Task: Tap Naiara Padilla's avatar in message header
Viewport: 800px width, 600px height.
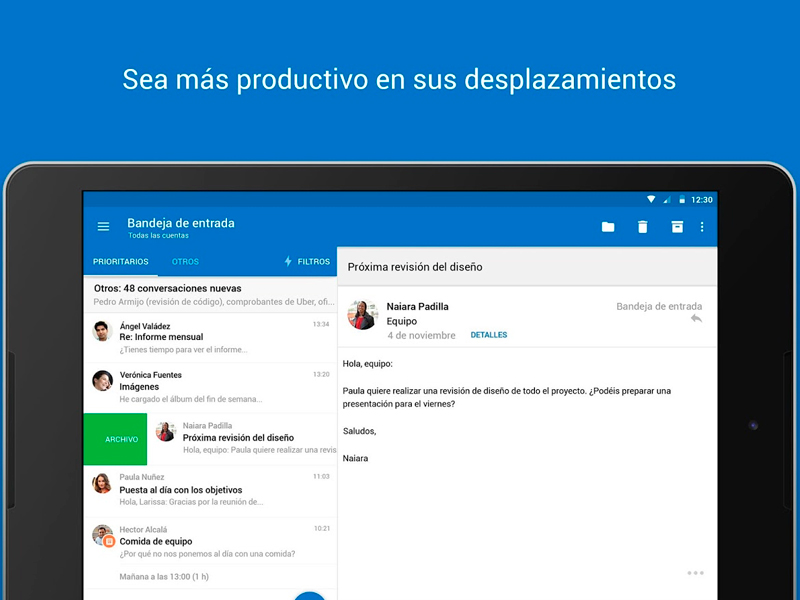Action: point(362,315)
